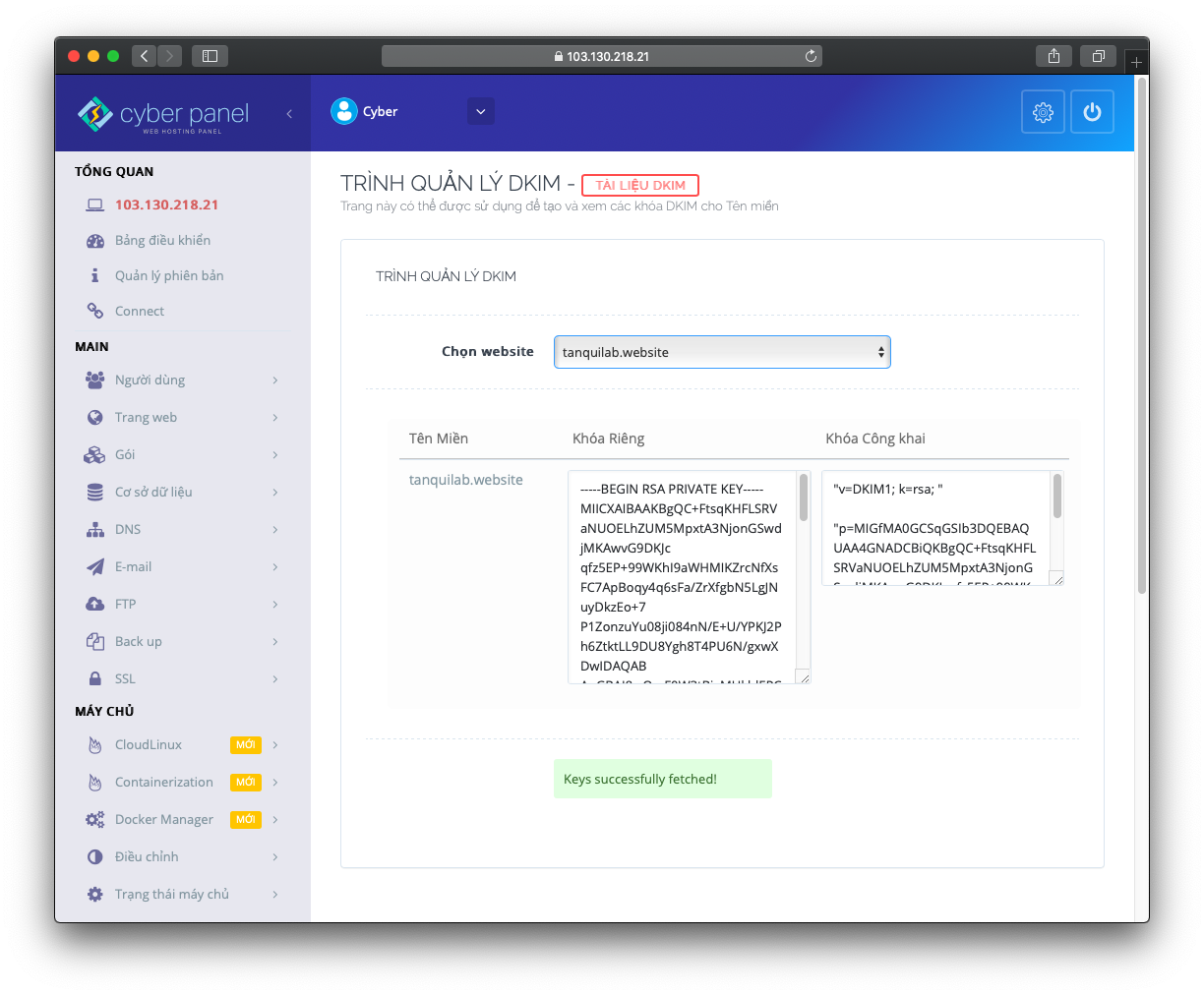Viewport: 1204px width, 995px height.
Task: Click the Quản lý phiên bản info icon
Action: (x=95, y=275)
